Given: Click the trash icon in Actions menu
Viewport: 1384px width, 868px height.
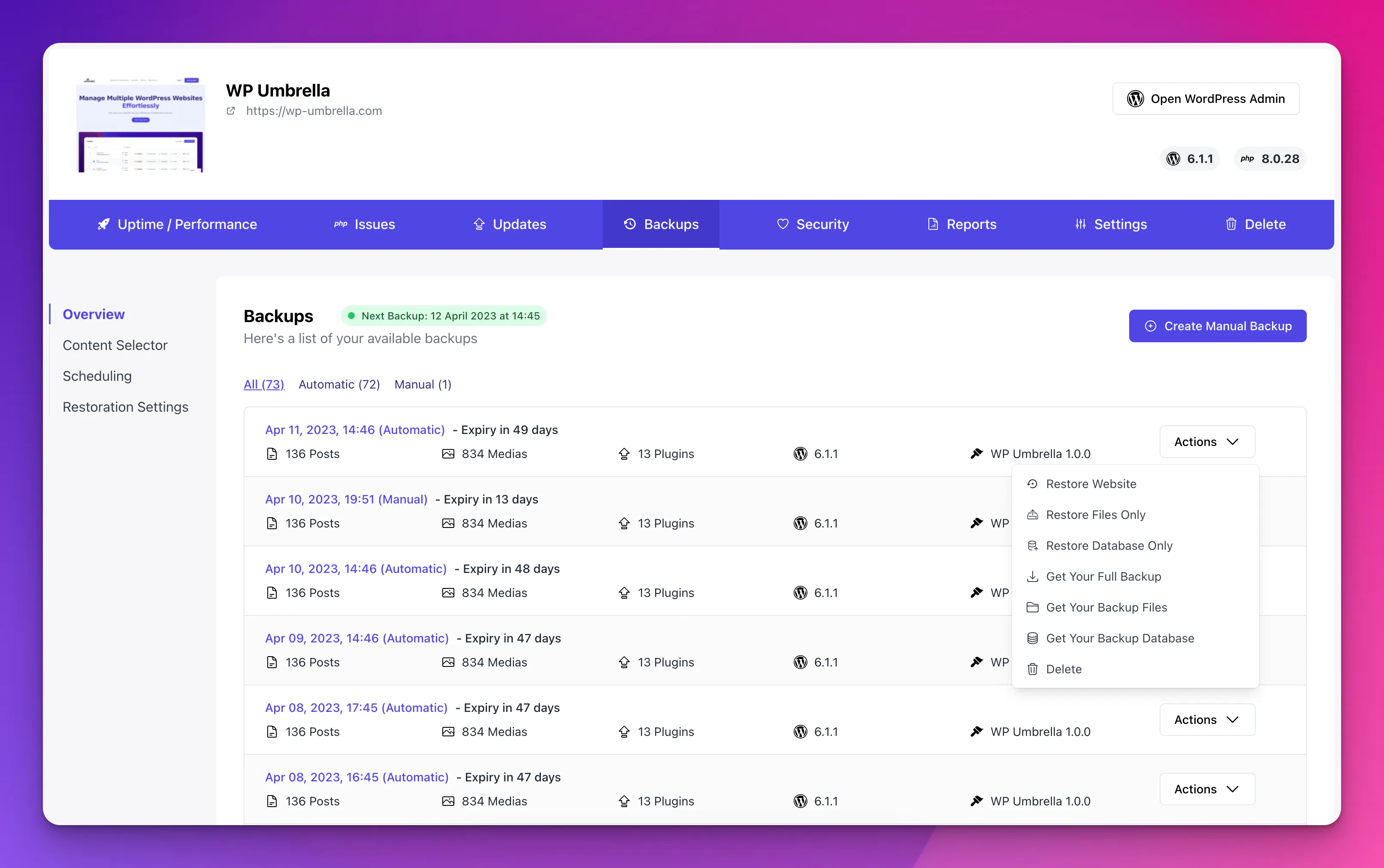Looking at the screenshot, I should tap(1033, 669).
